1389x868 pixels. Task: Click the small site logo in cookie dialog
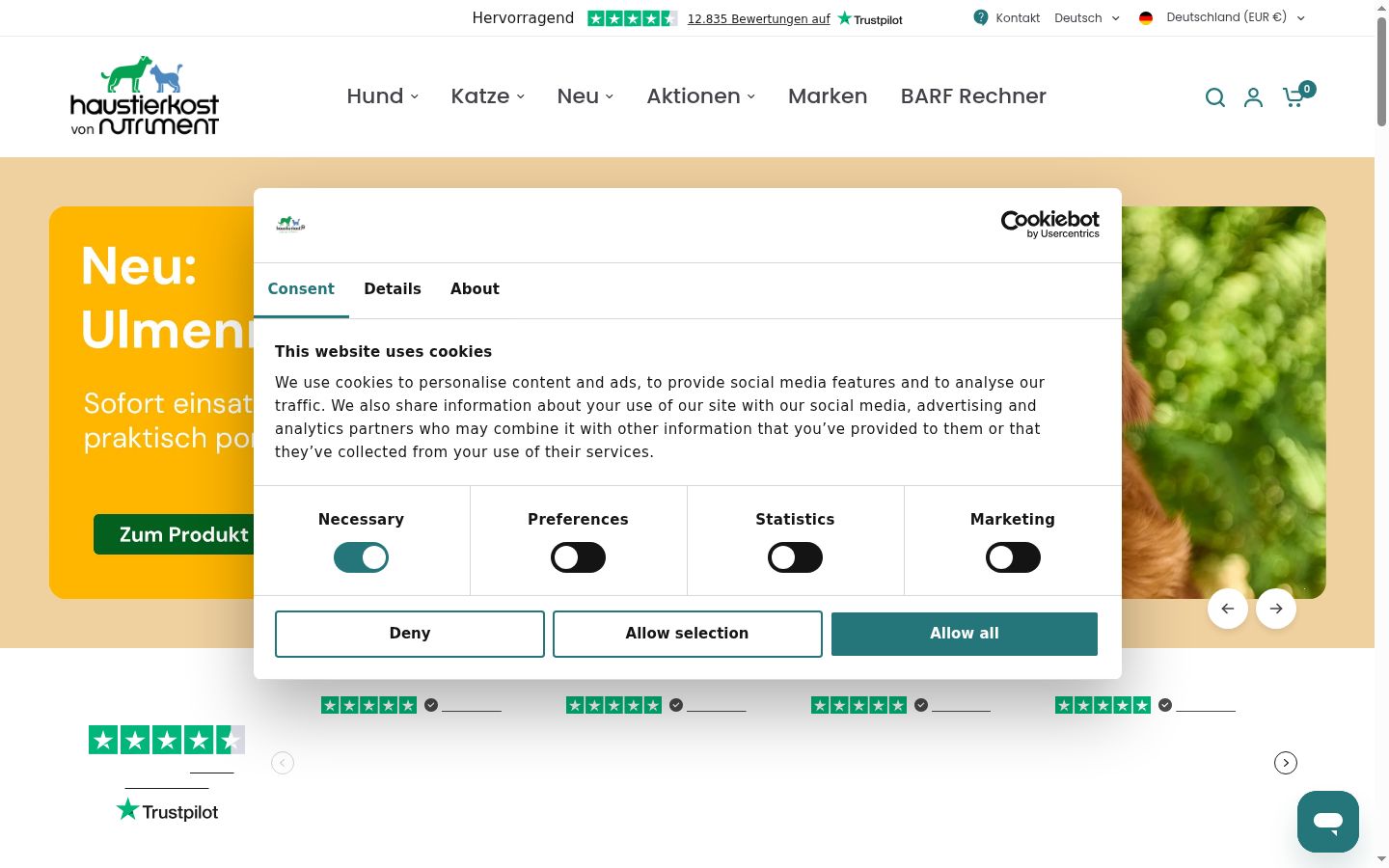(290, 225)
